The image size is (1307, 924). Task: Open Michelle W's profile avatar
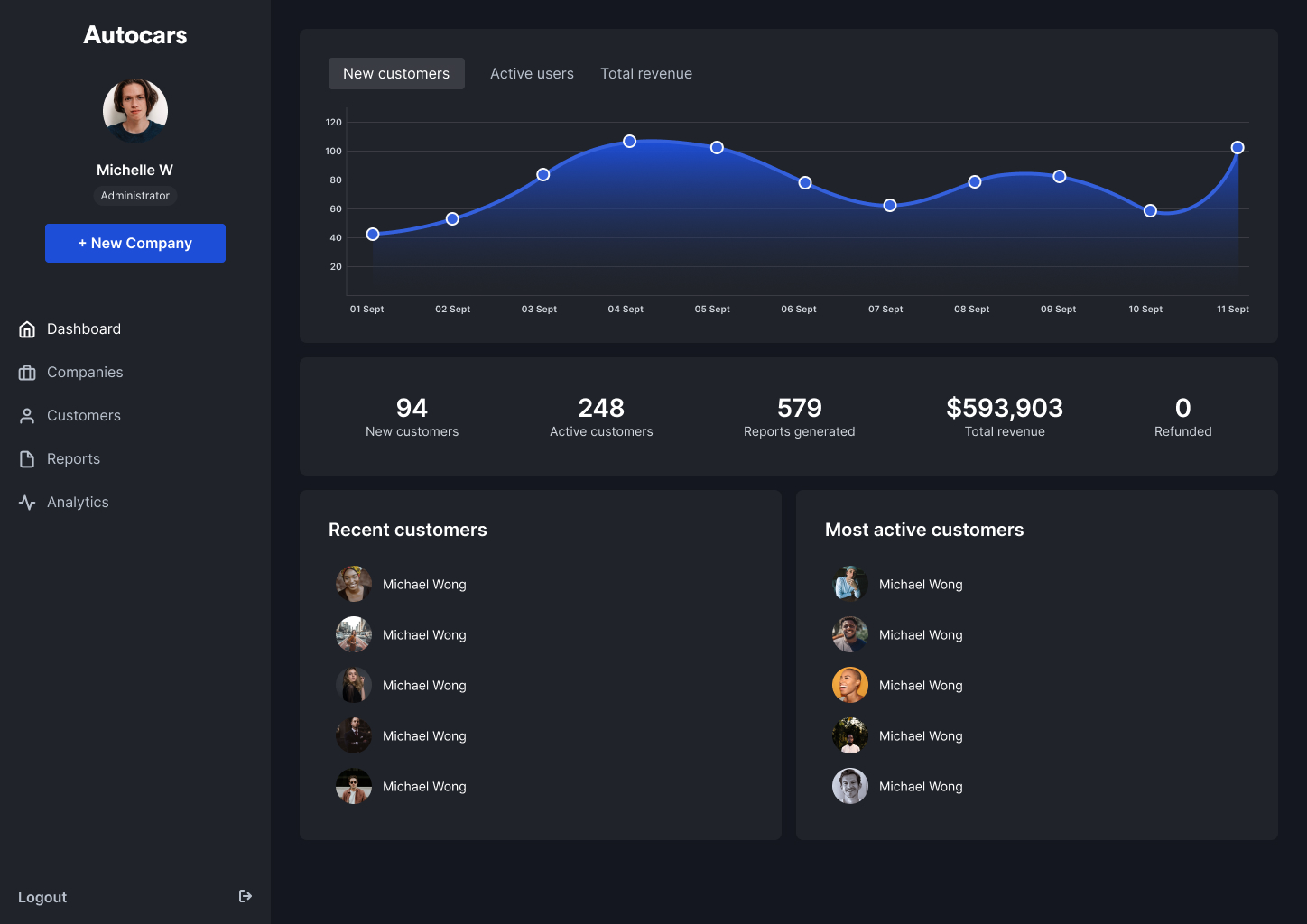coord(135,111)
